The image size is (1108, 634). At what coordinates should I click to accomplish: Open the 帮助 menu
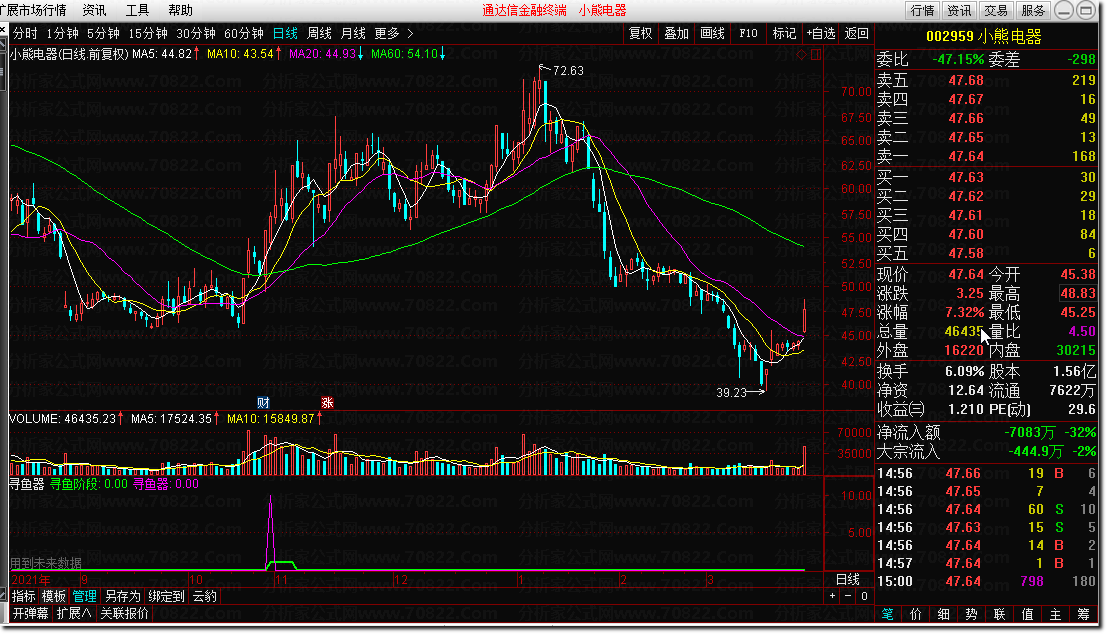[180, 10]
